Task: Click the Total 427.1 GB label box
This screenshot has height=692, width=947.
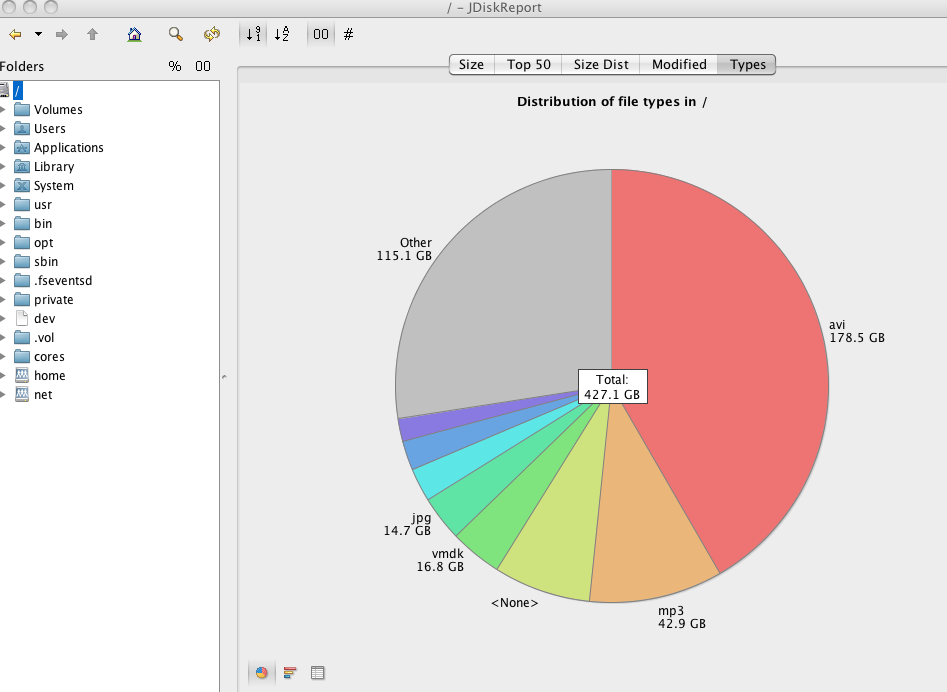Action: point(612,386)
